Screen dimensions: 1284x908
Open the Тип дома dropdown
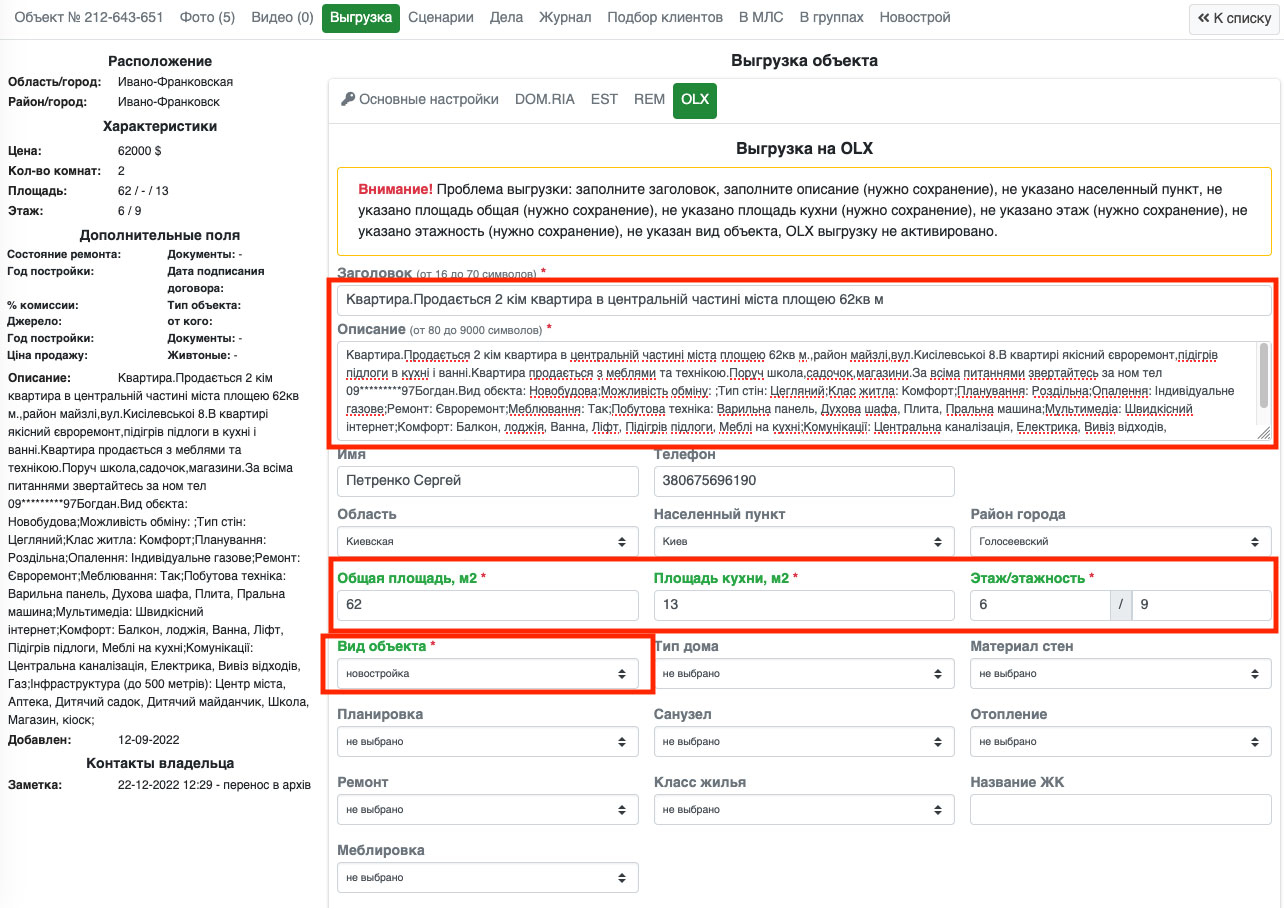click(x=804, y=674)
